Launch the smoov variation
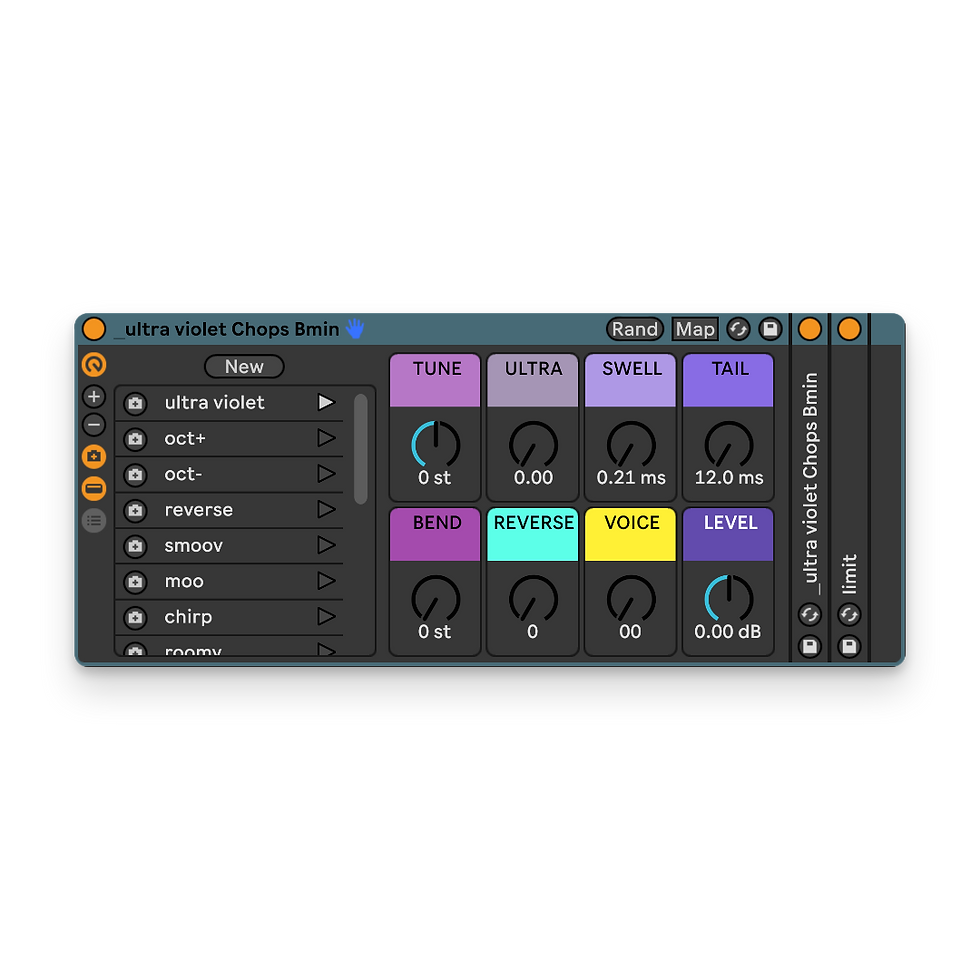 coord(326,545)
